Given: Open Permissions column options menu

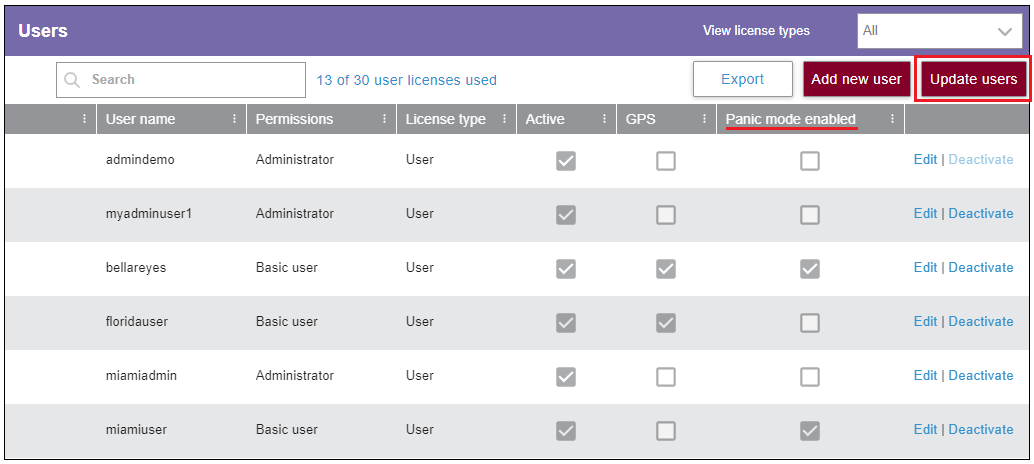Looking at the screenshot, I should point(385,119).
